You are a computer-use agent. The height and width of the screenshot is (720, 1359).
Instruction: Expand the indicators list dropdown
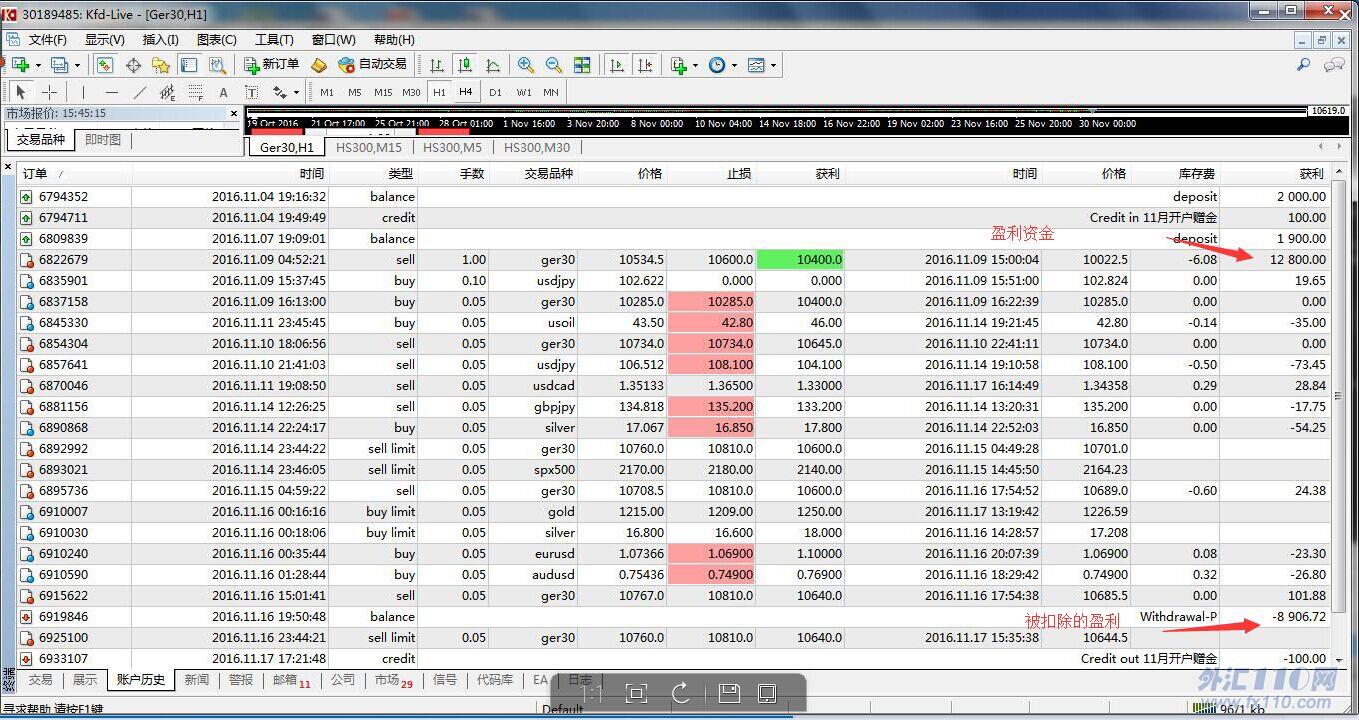point(685,65)
